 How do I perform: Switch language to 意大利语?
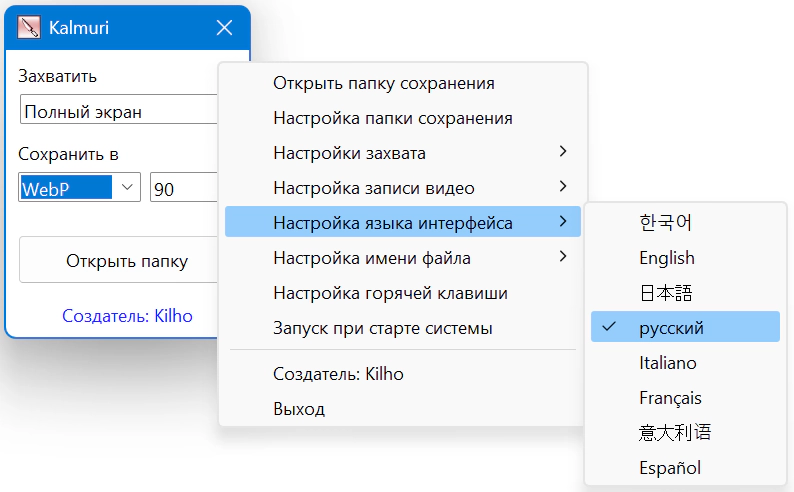(685, 432)
